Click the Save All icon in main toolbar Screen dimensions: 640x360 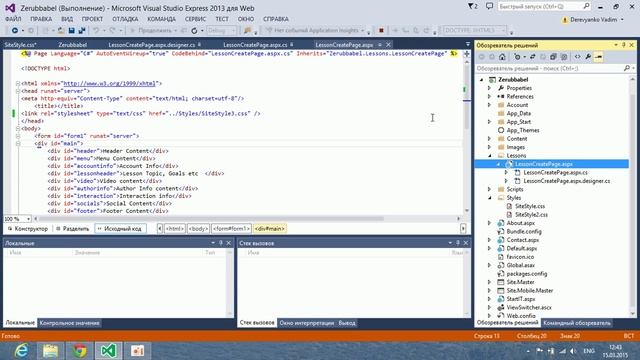(x=82, y=30)
